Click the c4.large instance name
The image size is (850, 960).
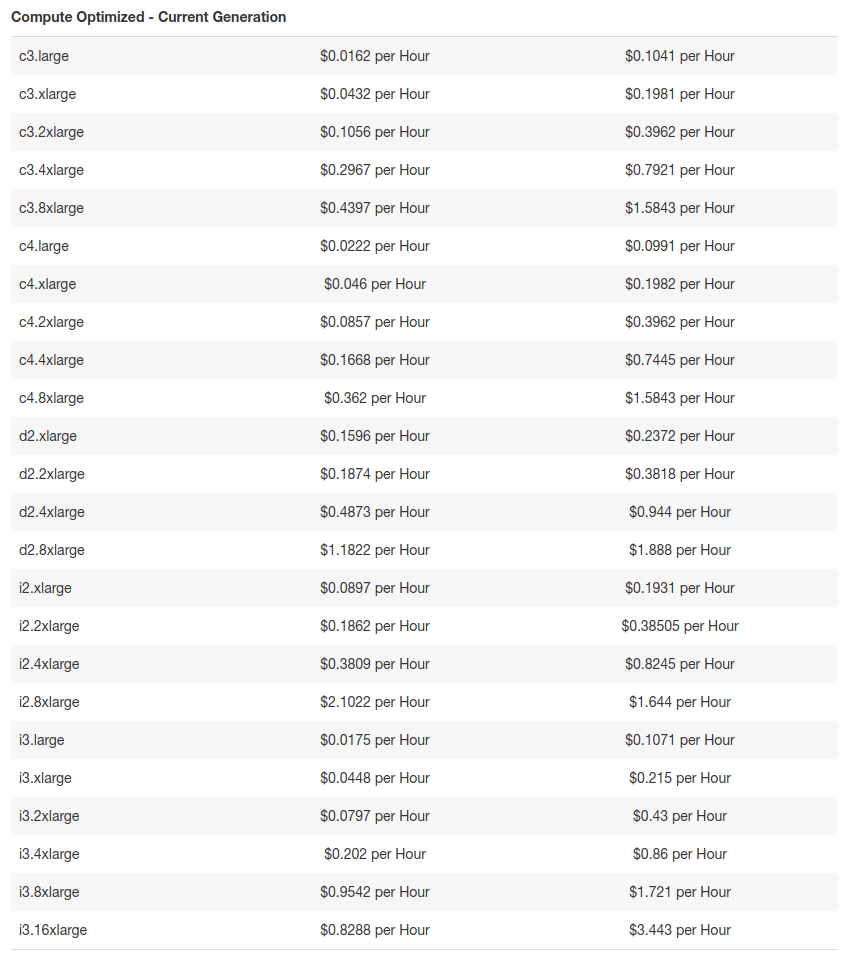tap(44, 246)
